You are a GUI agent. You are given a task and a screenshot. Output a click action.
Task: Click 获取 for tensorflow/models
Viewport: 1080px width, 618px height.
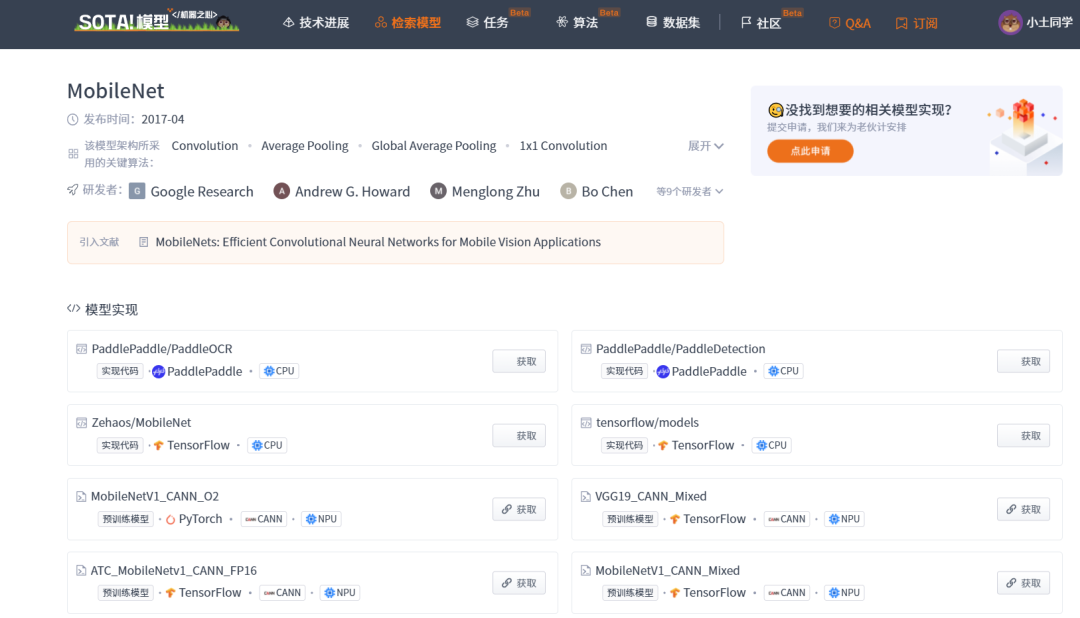[1024, 435]
